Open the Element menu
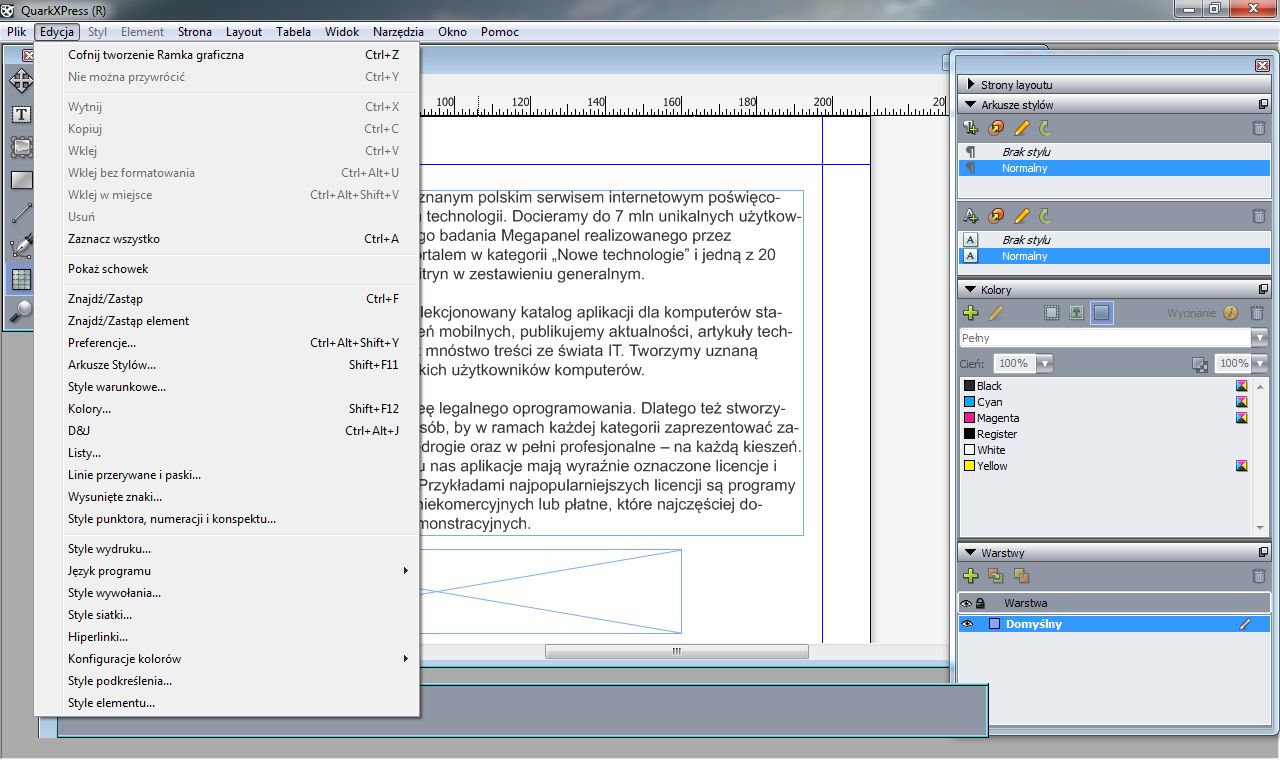 pos(142,32)
